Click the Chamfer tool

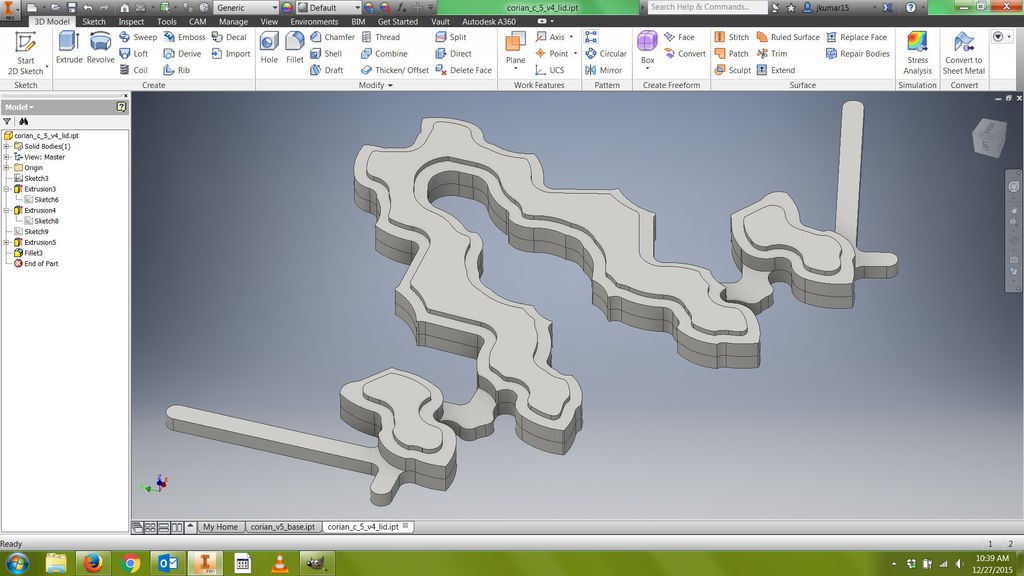pos(336,37)
